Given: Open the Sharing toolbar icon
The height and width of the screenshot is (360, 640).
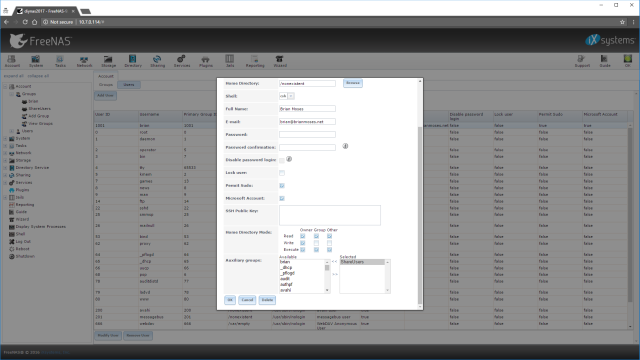Looking at the screenshot, I should pyautogui.click(x=157, y=61).
